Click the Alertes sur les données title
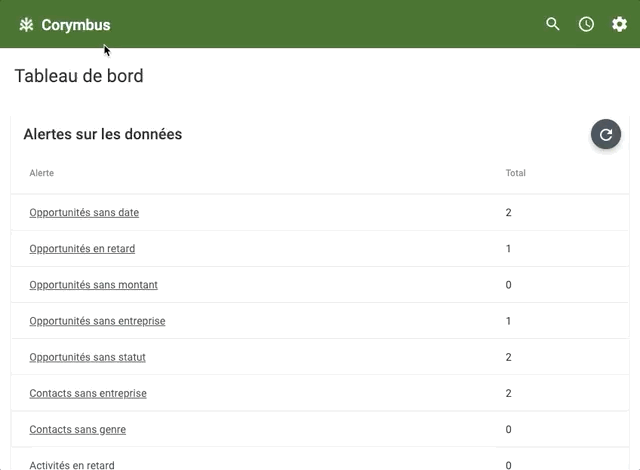This screenshot has height=470, width=640. tap(103, 134)
